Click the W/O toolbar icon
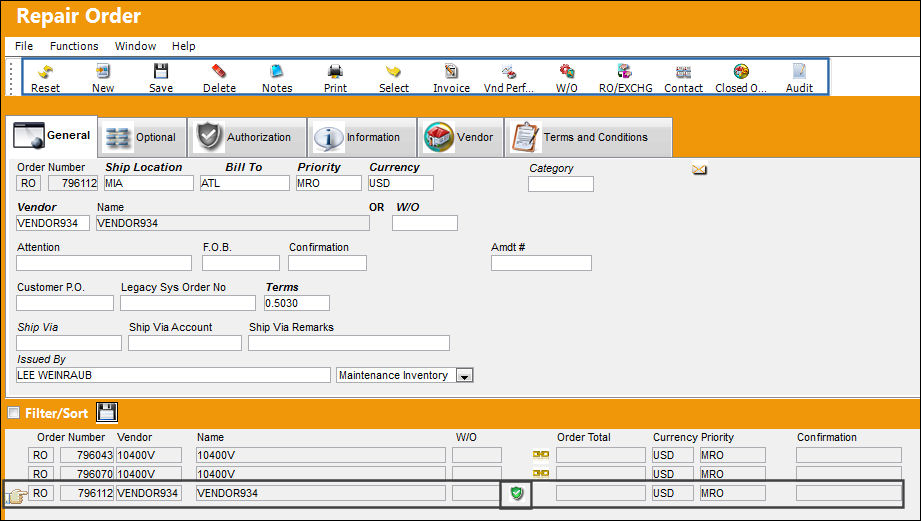This screenshot has width=921, height=521. coord(567,72)
